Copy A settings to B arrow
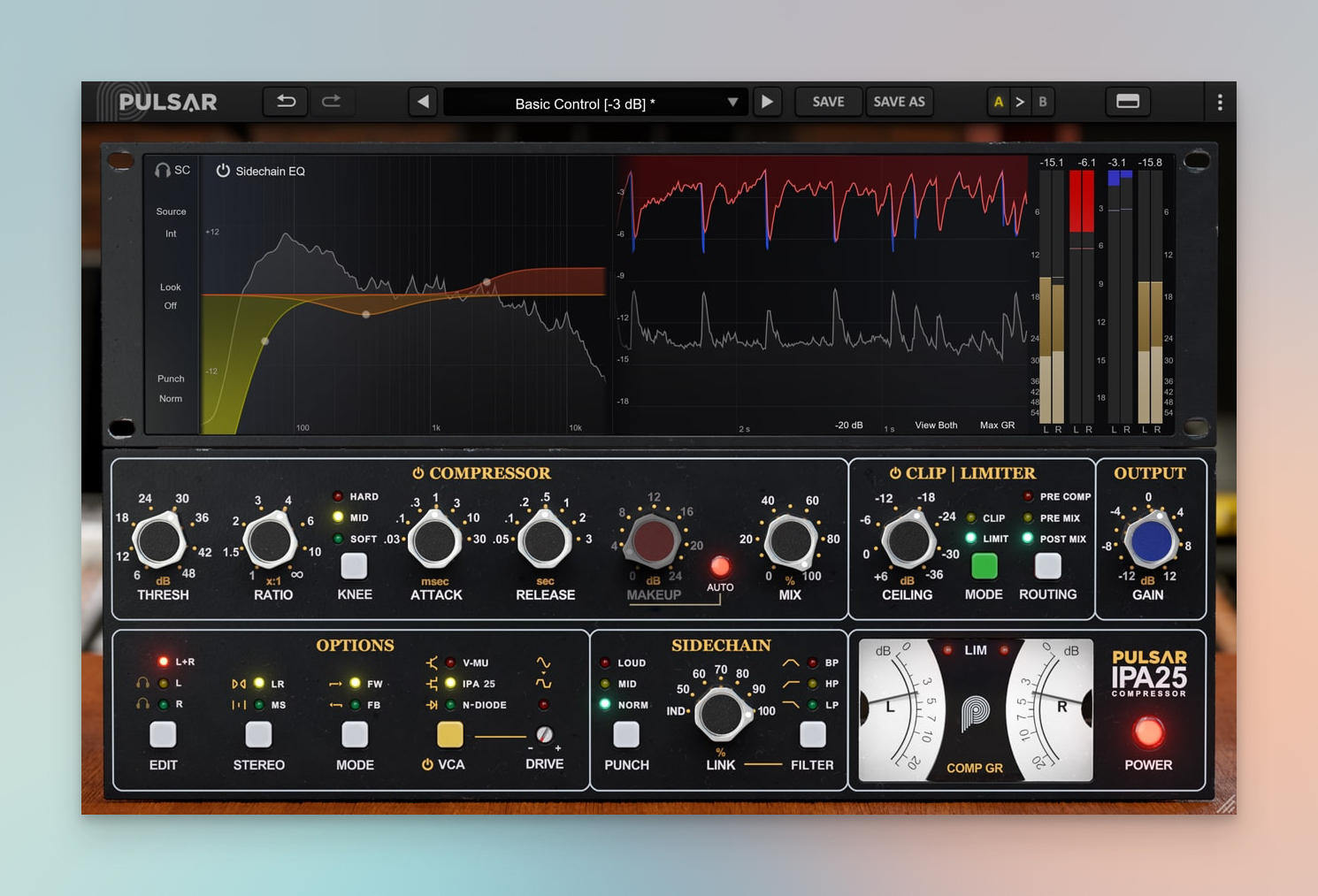This screenshot has height=896, width=1318. [1020, 102]
